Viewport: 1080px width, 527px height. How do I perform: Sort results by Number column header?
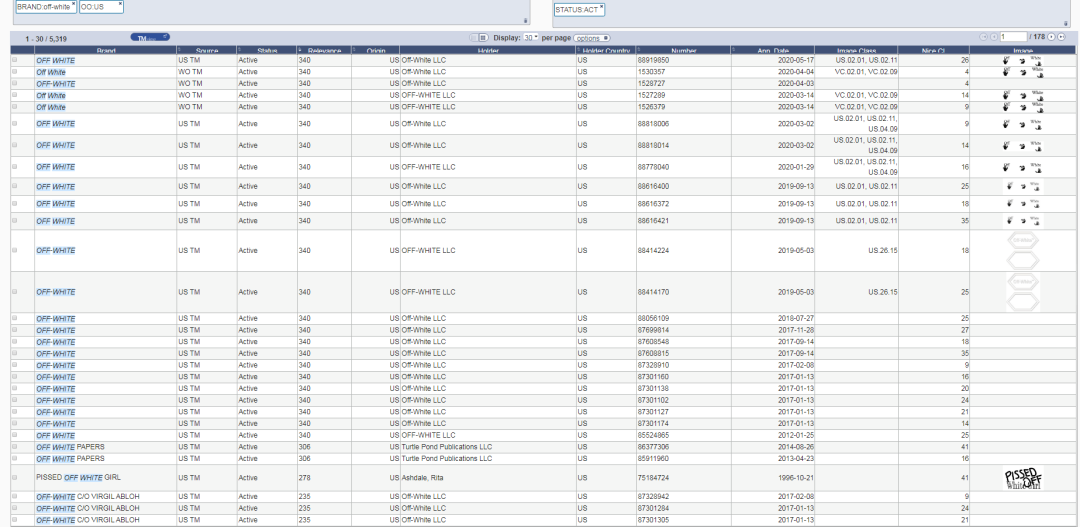click(x=684, y=50)
